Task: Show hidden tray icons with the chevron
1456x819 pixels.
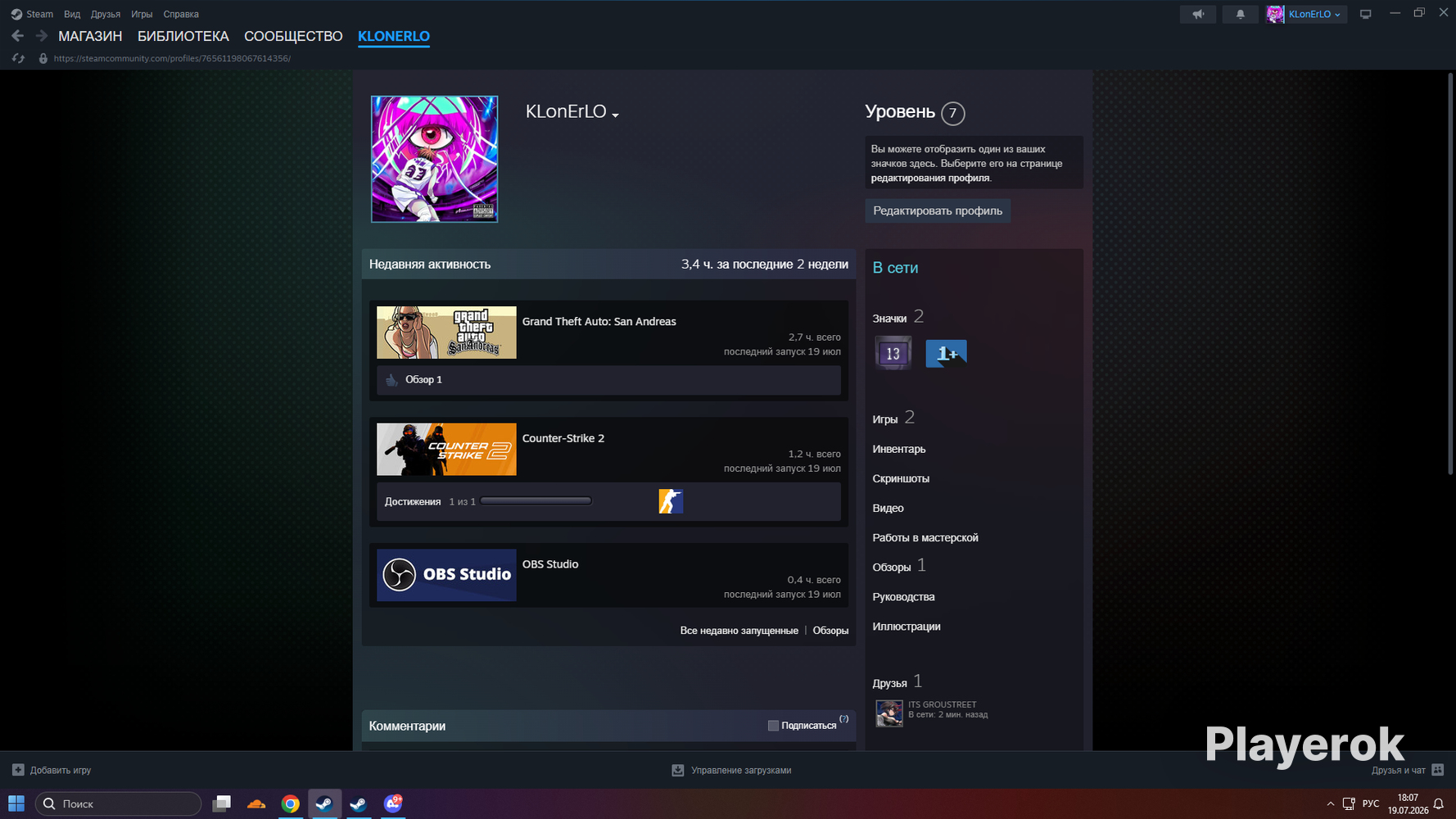Action: (1330, 804)
